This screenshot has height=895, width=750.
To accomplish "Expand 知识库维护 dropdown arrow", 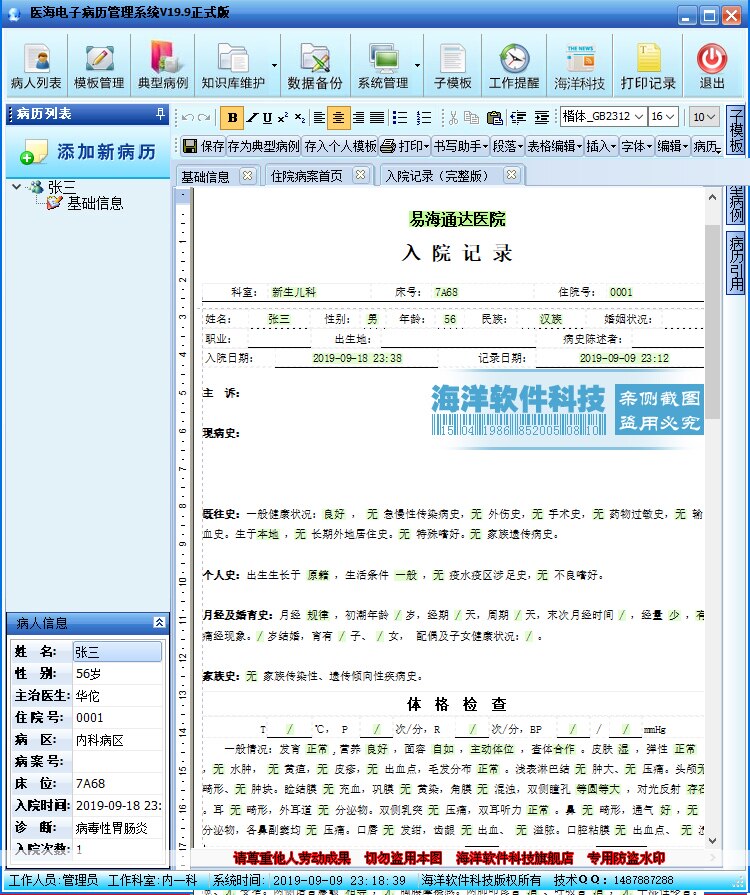I will [x=275, y=66].
